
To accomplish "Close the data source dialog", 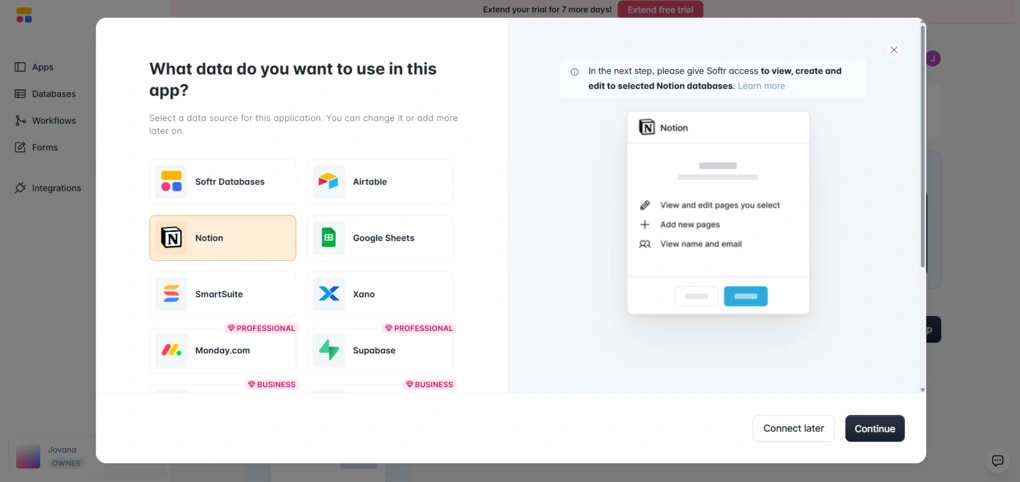I will (x=894, y=50).
